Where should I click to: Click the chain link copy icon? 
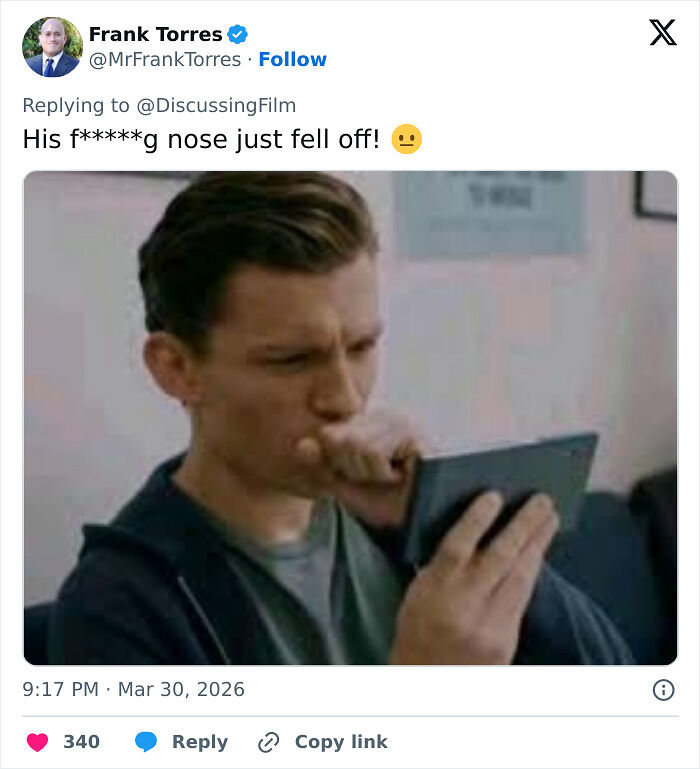tap(268, 742)
